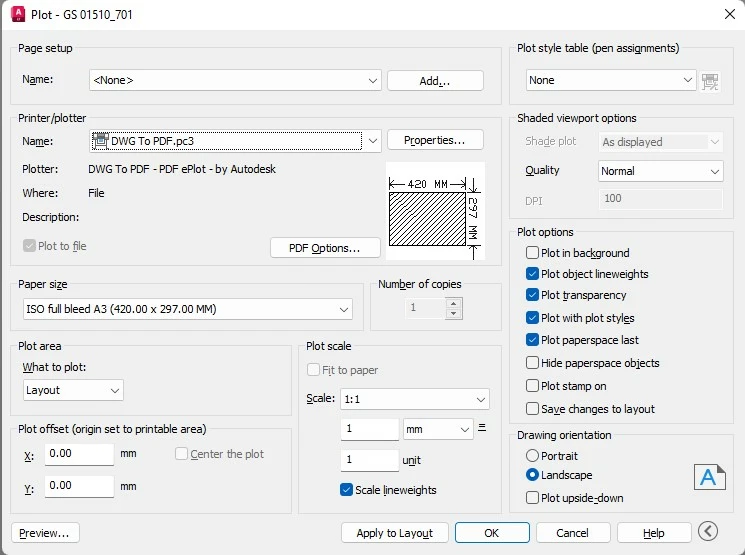This screenshot has width=745, height=555.
Task: Click the PDF Options button
Action: tap(325, 248)
